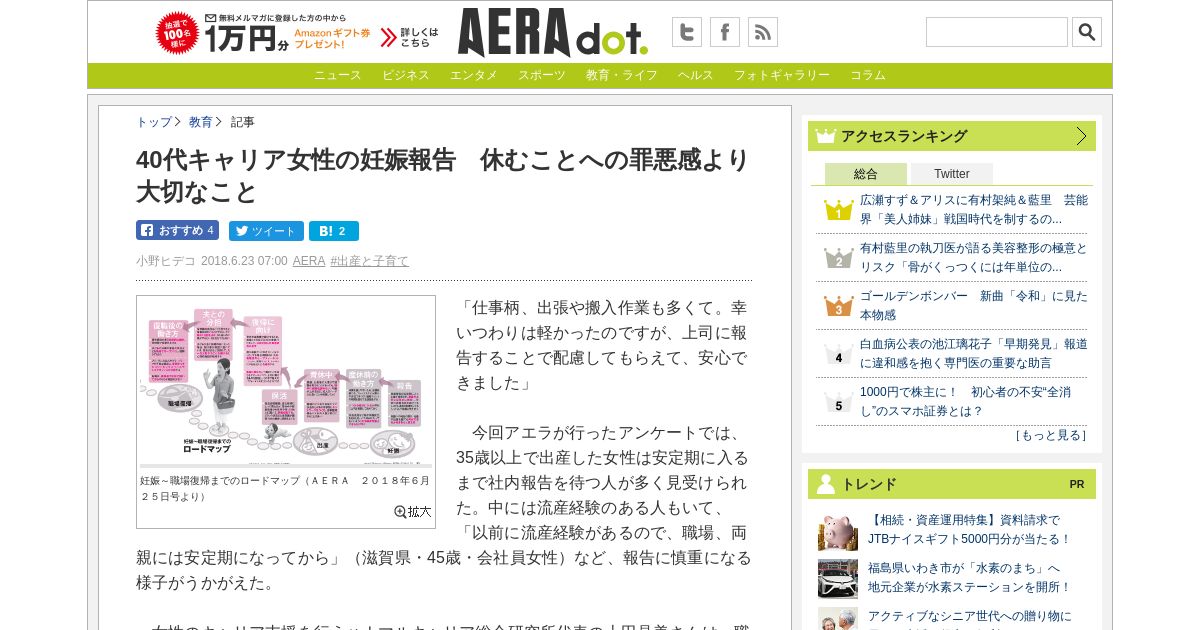The width and height of the screenshot is (1200, 630).
Task: Open the エンタメ menu
Action: point(474,76)
